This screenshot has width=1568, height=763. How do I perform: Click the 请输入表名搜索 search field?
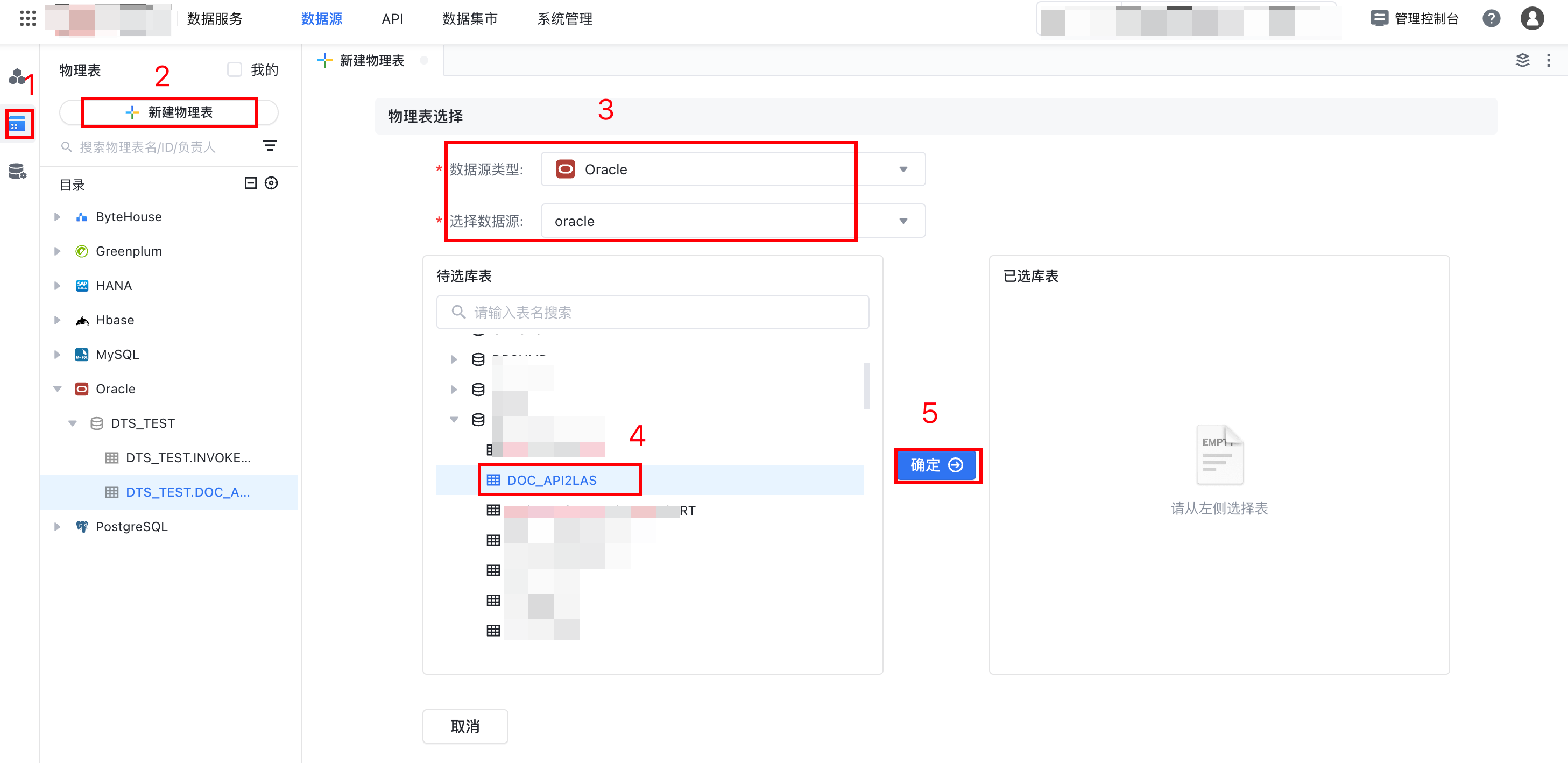[653, 312]
